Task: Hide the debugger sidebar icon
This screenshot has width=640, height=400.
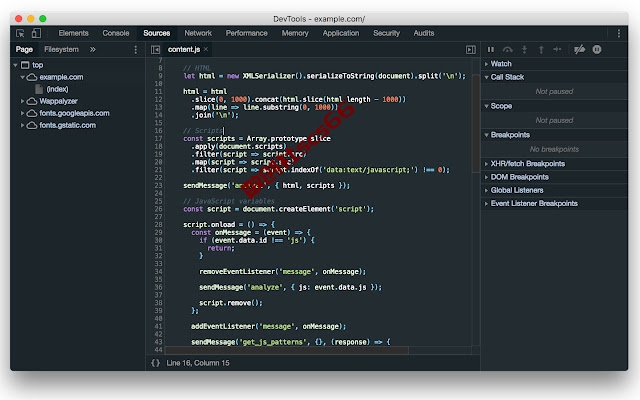Action: (471, 49)
